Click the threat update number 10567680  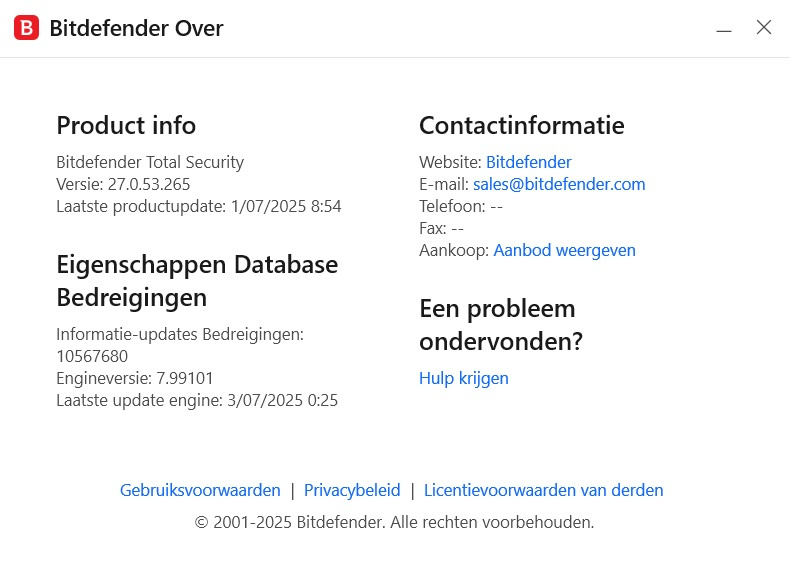click(x=92, y=356)
